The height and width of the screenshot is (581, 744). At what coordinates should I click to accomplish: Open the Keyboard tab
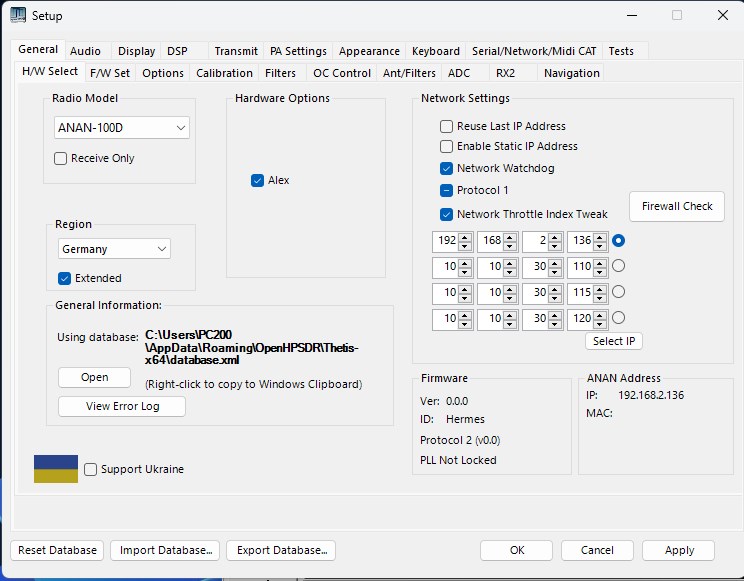click(436, 51)
